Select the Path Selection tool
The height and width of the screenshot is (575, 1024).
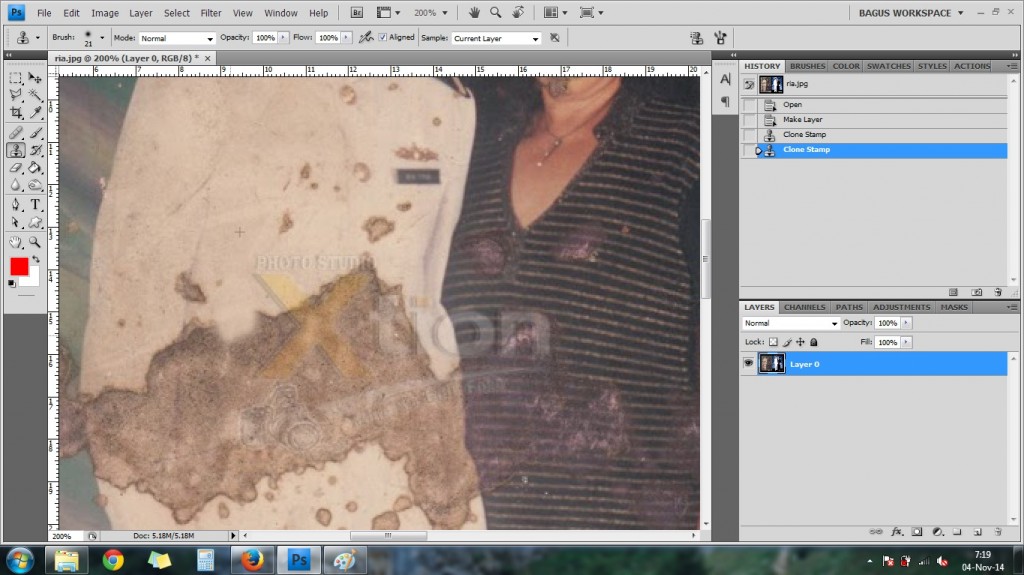click(x=16, y=223)
